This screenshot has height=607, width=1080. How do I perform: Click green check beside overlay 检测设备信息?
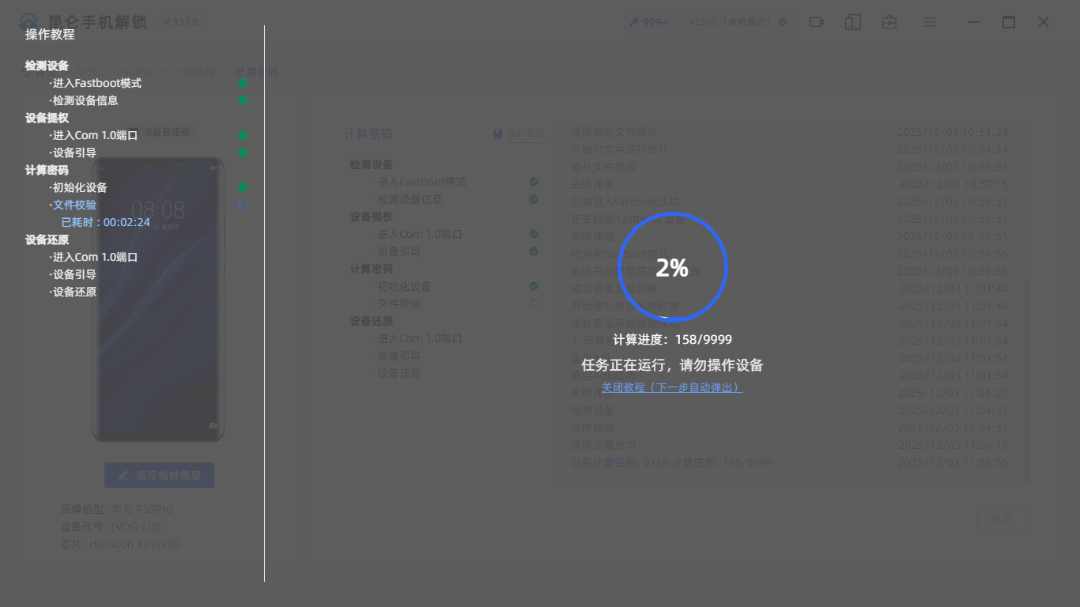243,101
